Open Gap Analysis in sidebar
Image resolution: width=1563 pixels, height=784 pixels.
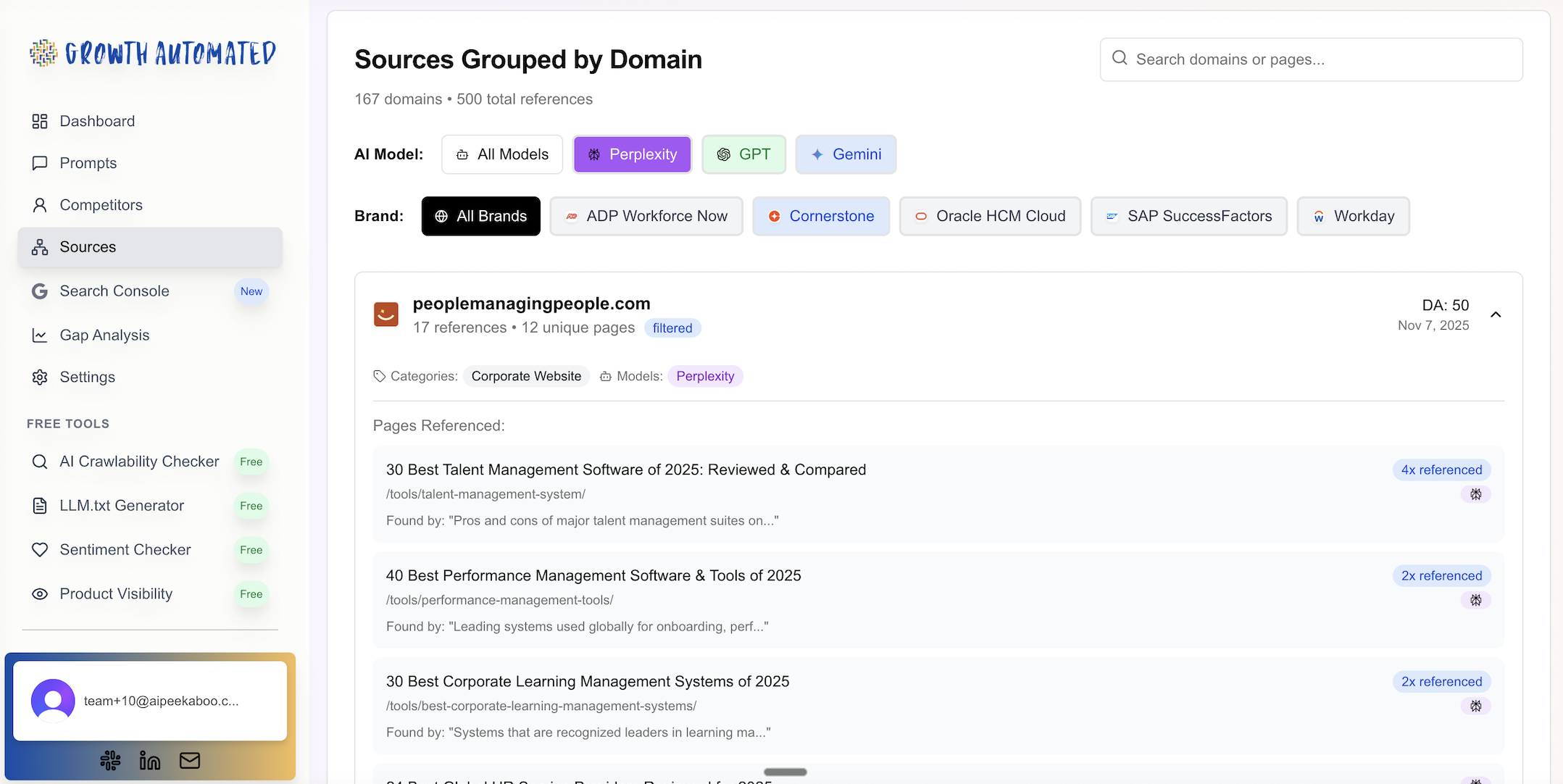click(x=104, y=335)
